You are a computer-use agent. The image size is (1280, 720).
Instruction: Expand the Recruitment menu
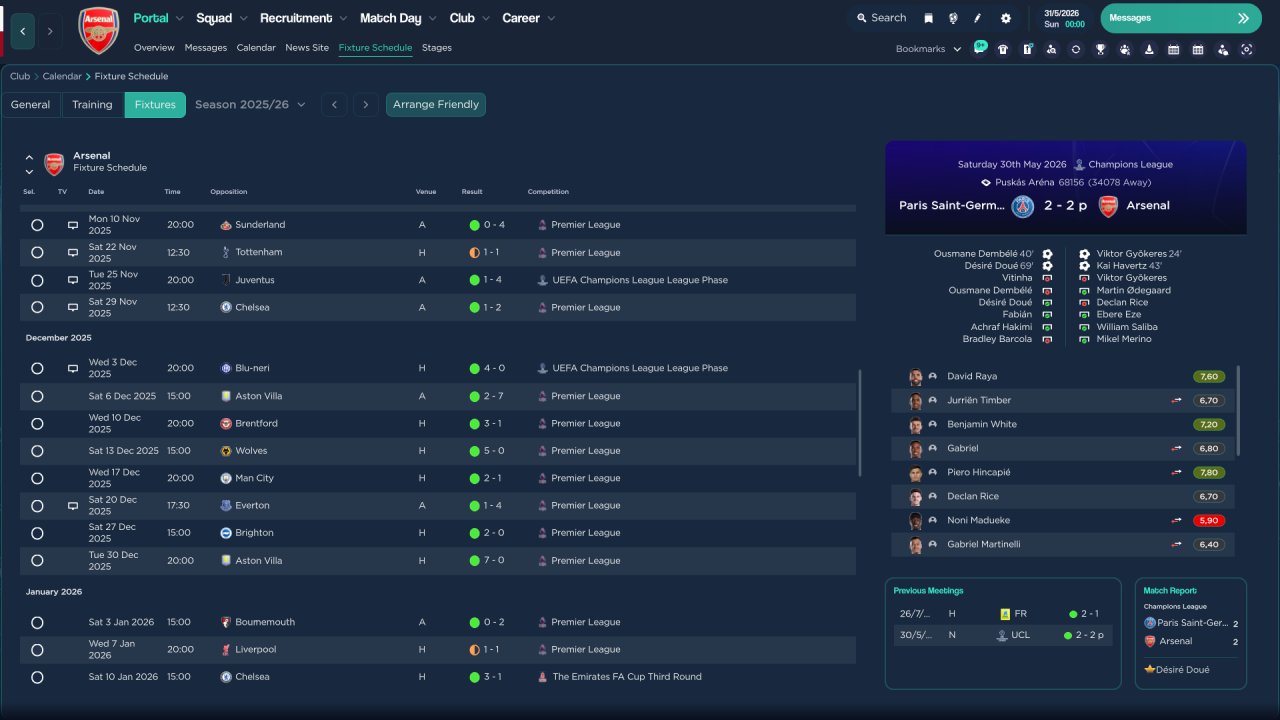pyautogui.click(x=303, y=18)
